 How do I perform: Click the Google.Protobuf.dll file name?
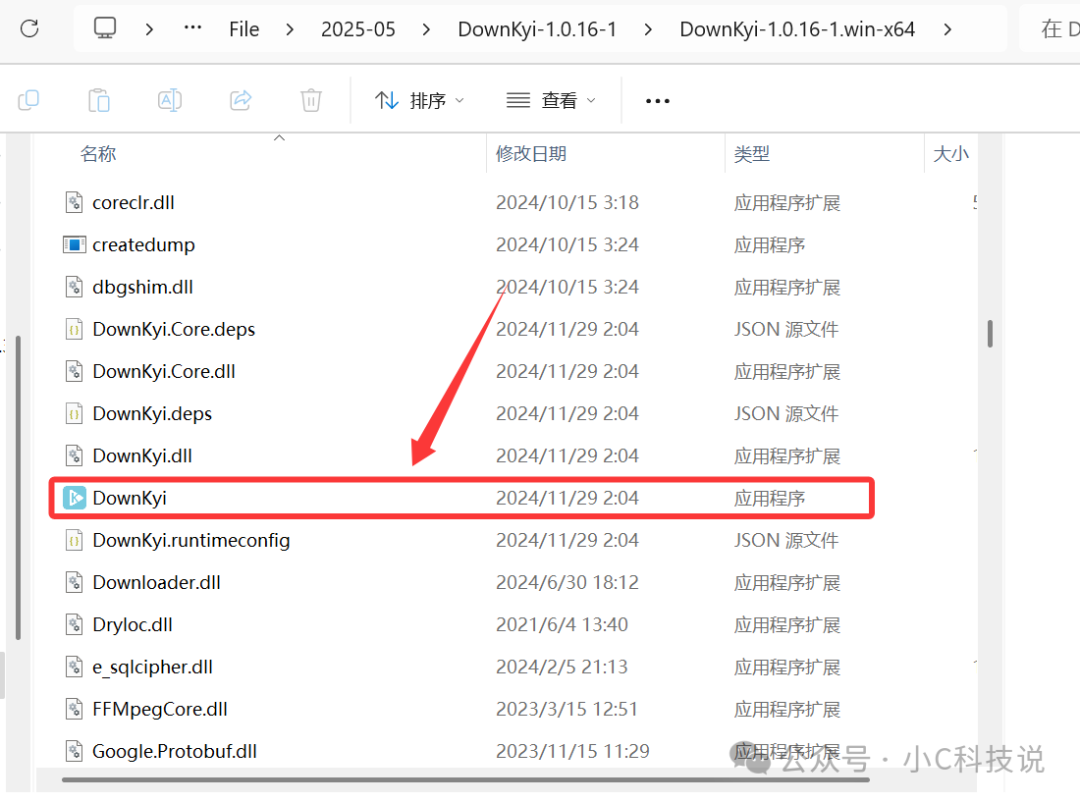175,751
